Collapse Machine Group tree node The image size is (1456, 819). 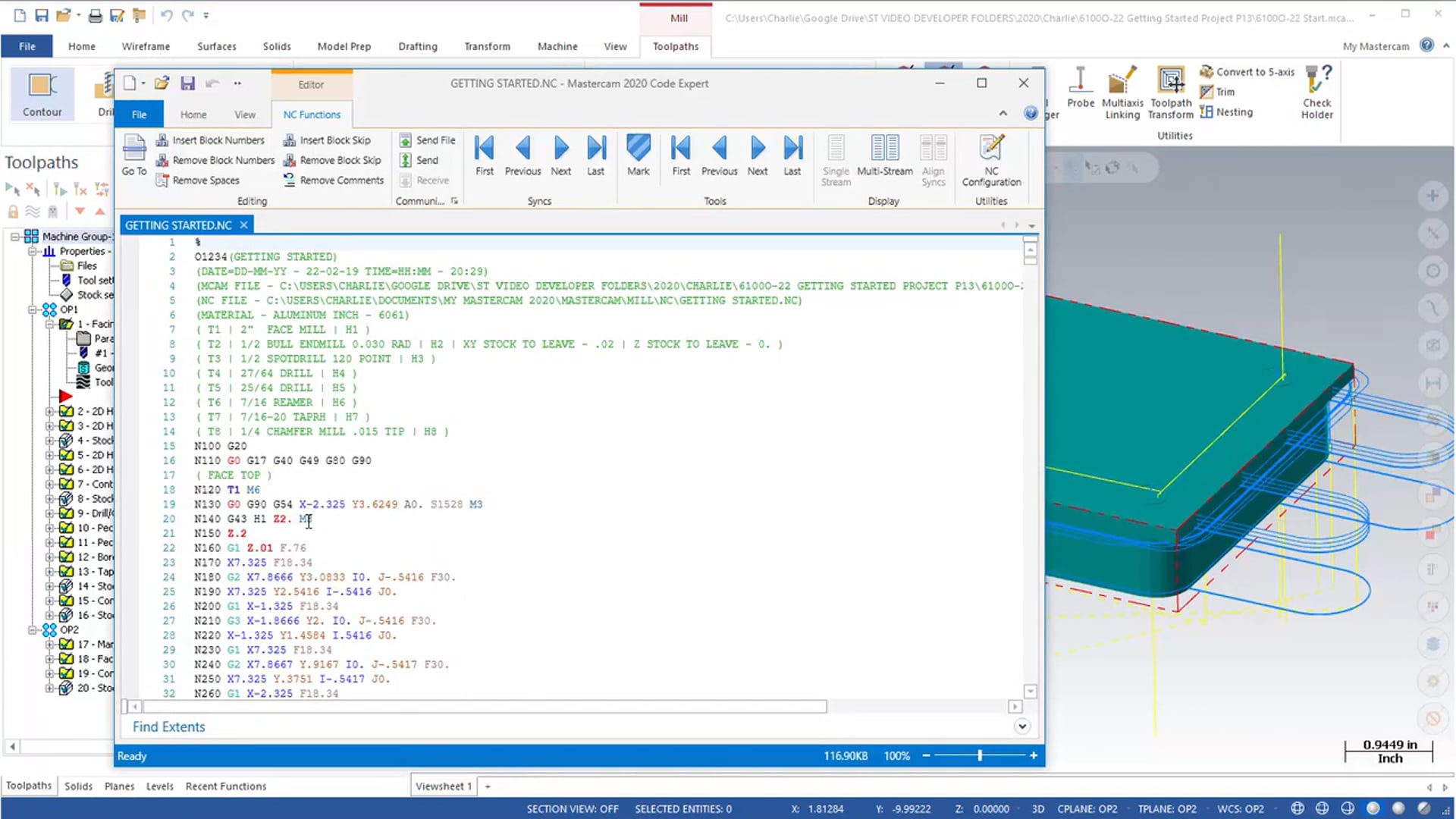[14, 237]
